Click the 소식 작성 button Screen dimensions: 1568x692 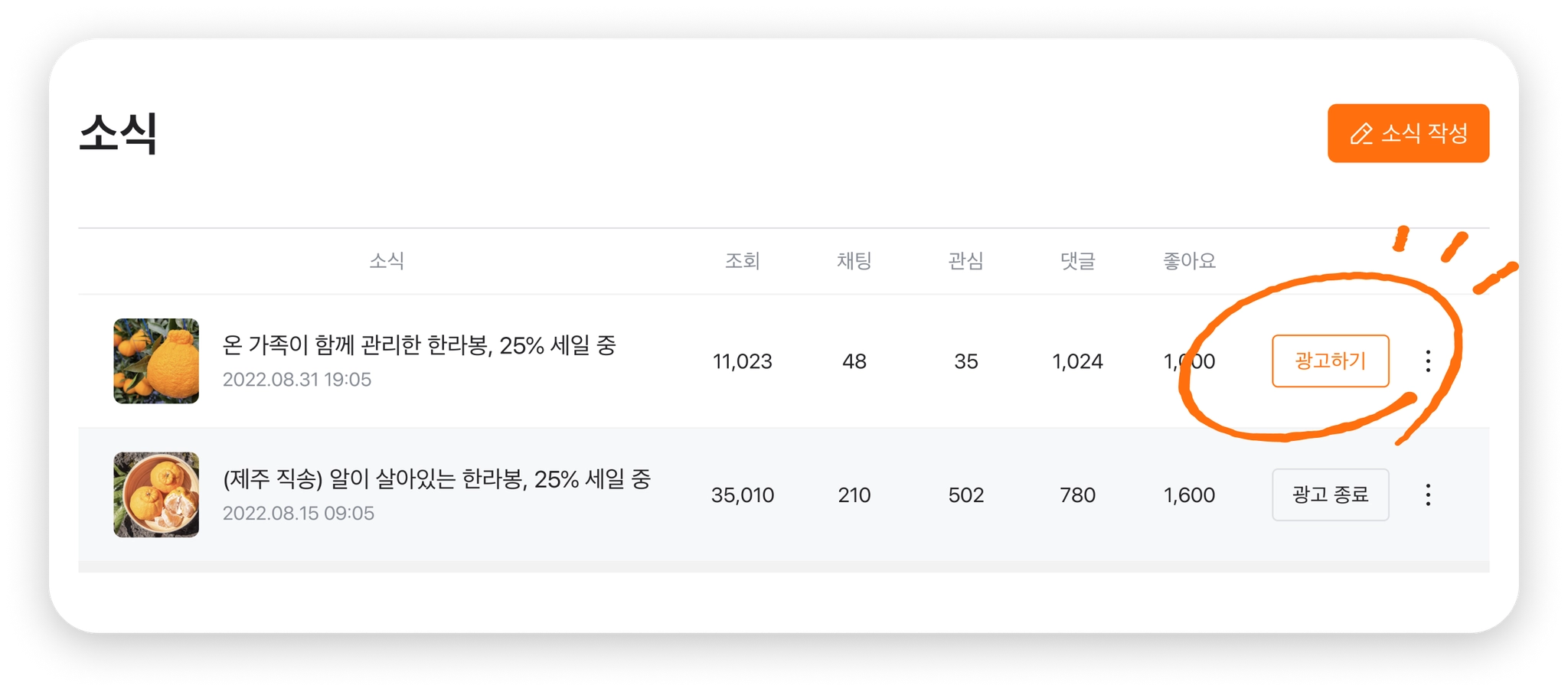1408,133
